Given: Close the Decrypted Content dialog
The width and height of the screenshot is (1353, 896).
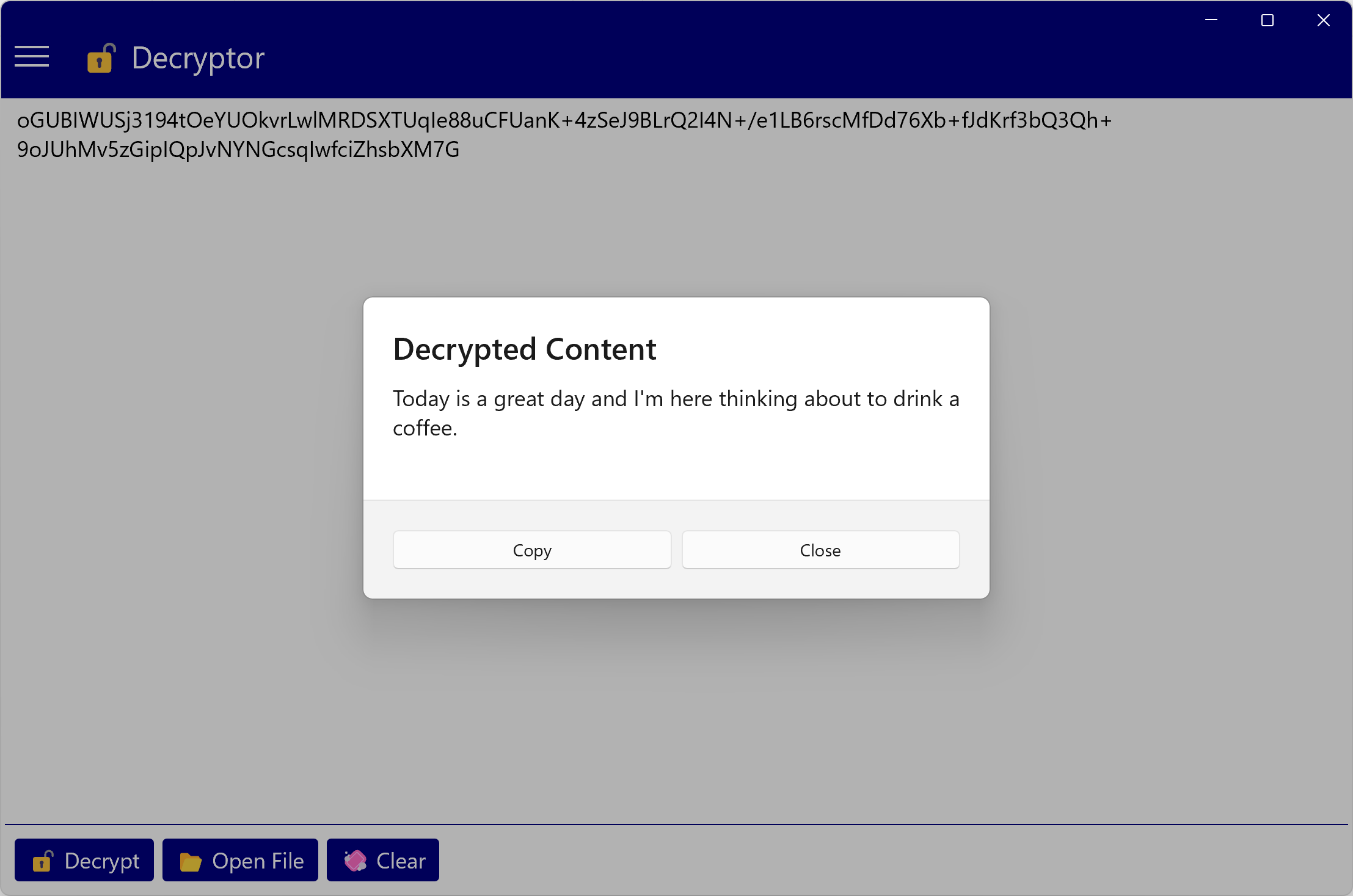Looking at the screenshot, I should [820, 550].
